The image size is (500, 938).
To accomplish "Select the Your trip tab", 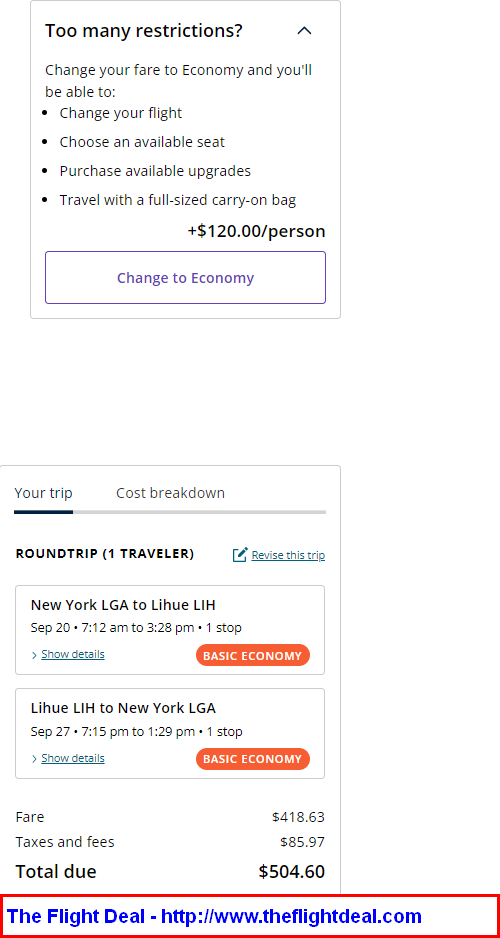I will click(x=44, y=493).
